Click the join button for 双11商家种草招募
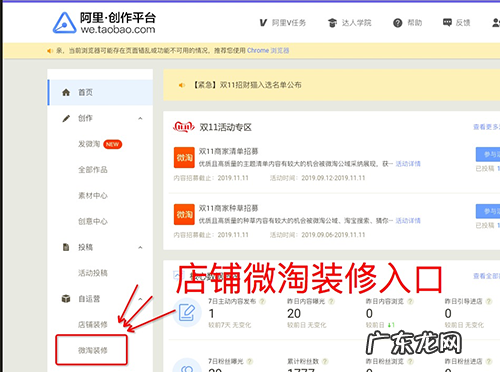The width and height of the screenshot is (500, 372). pos(488,211)
